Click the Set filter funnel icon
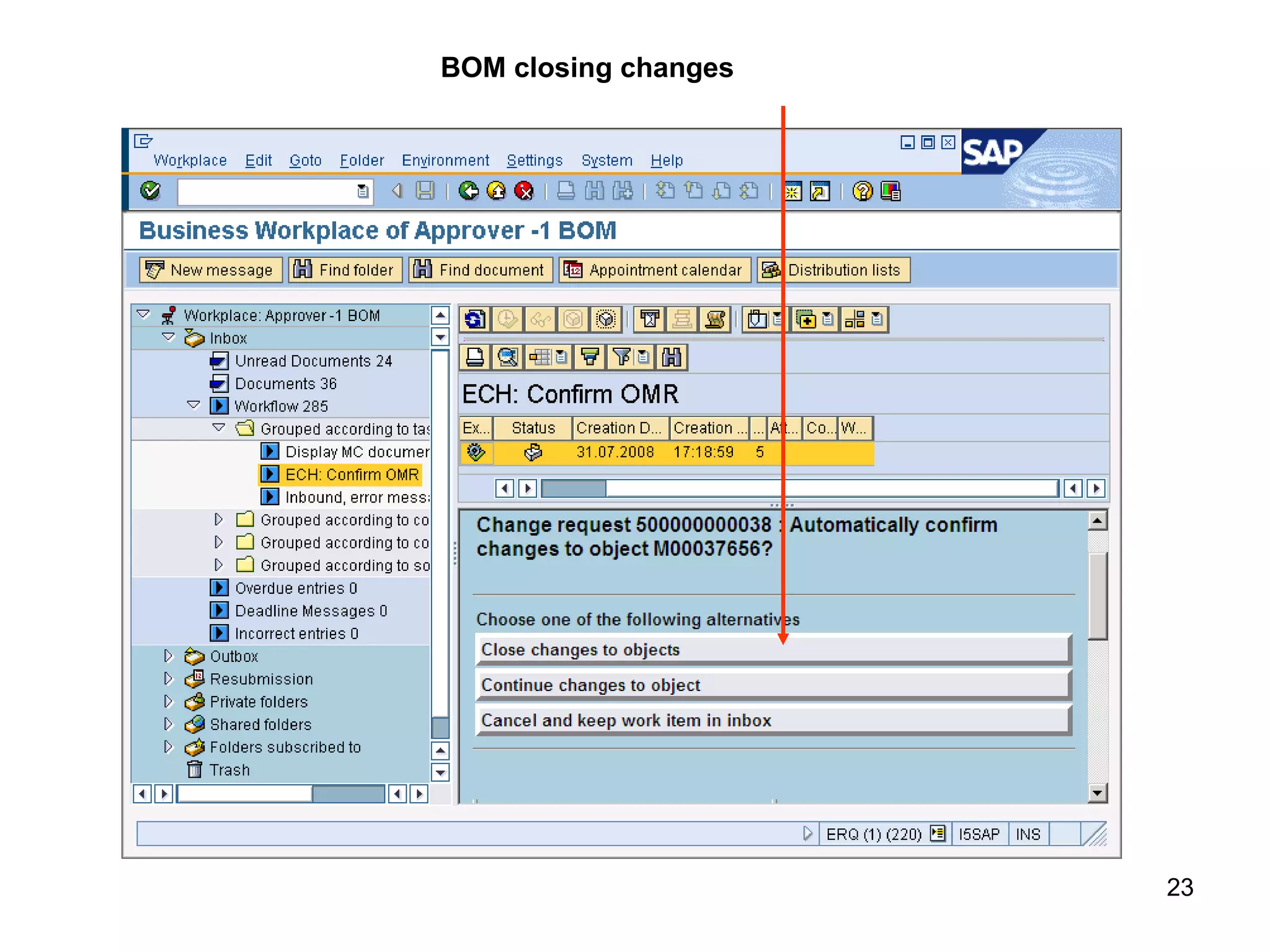 [621, 358]
